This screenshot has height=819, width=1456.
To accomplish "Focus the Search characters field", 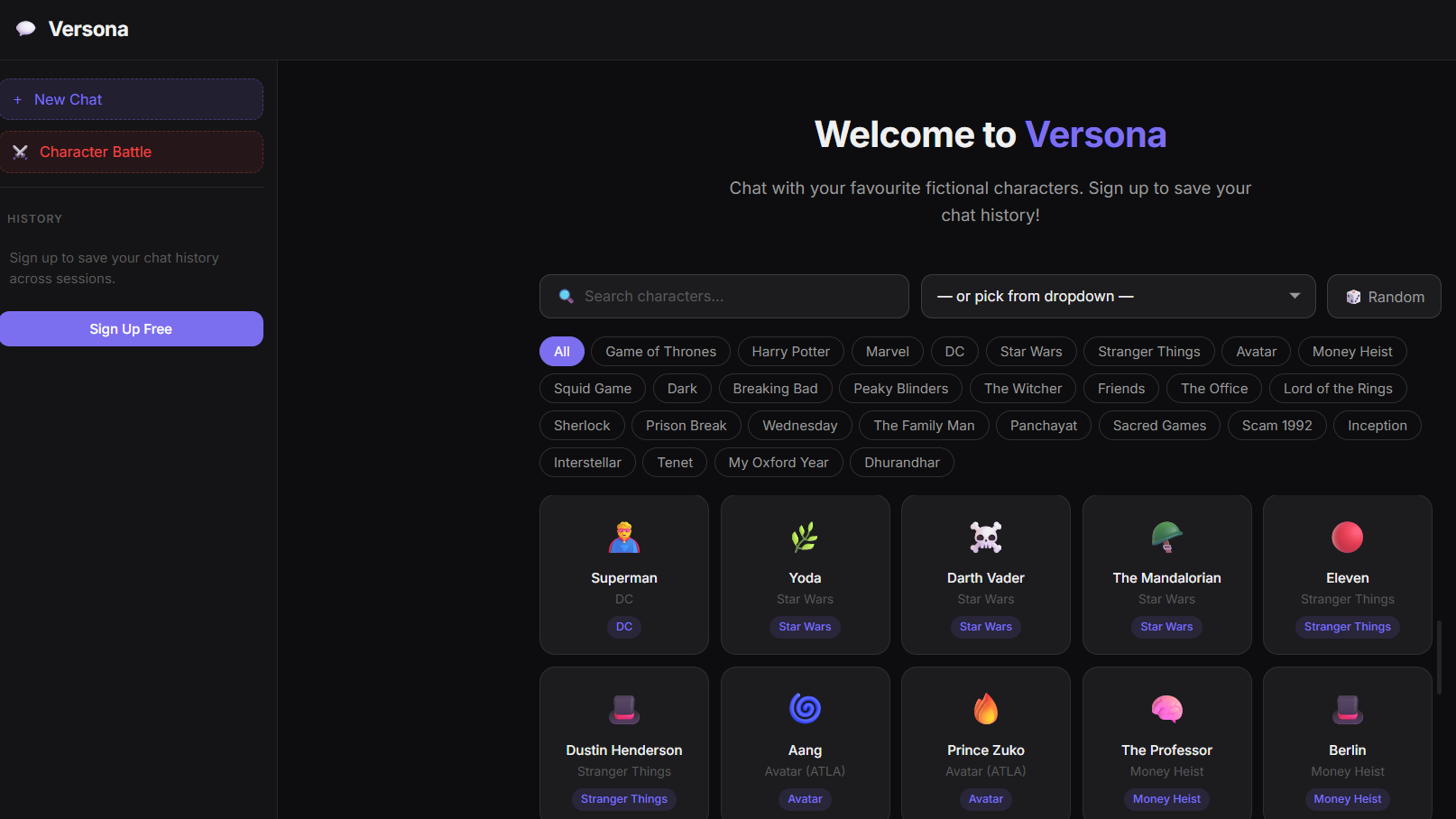I will (x=724, y=297).
